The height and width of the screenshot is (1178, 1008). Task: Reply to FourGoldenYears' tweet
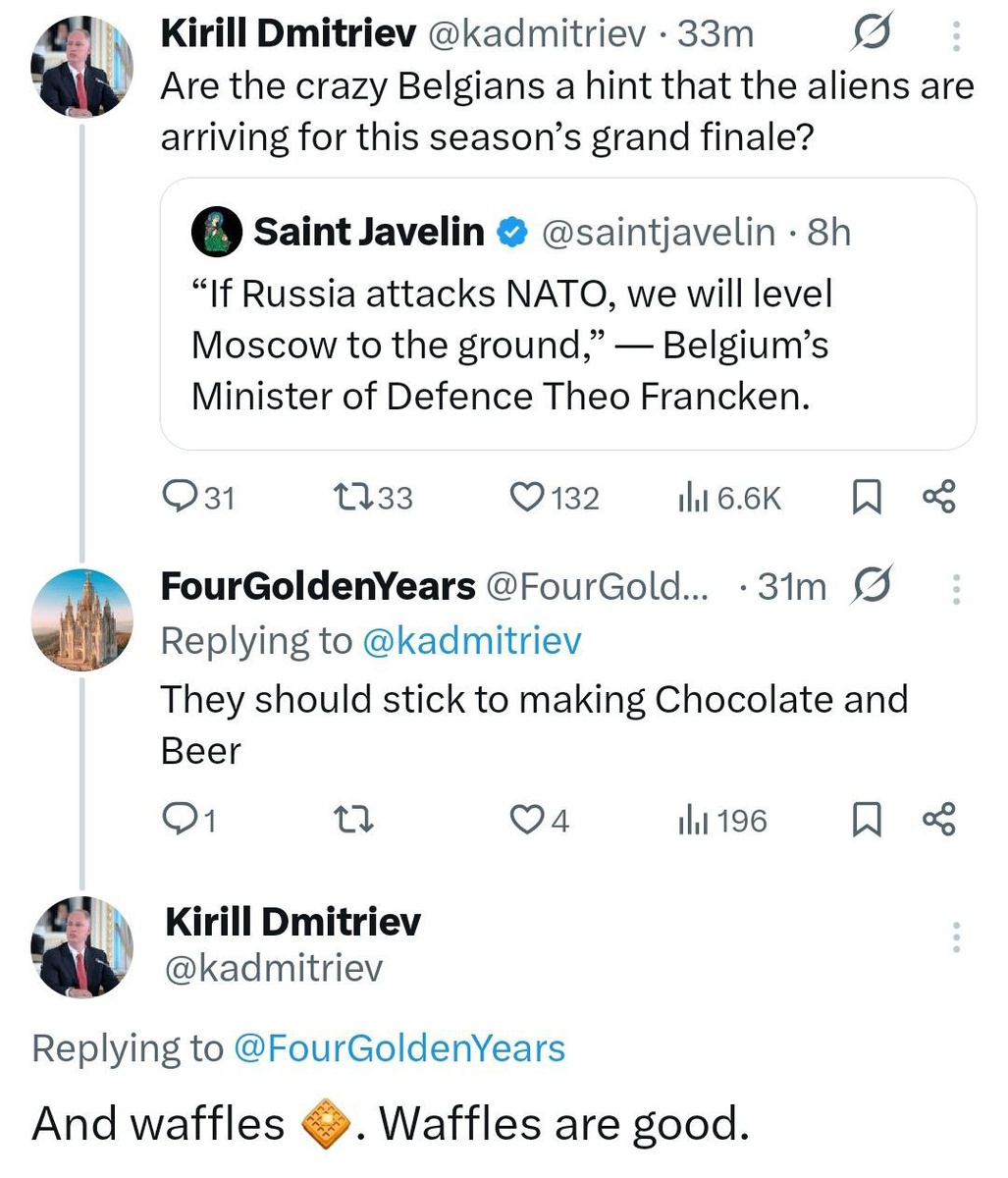(x=179, y=819)
